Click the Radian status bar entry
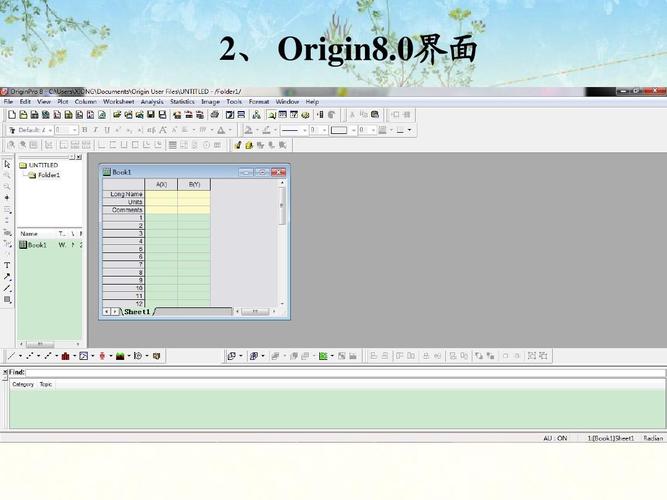The image size is (667, 500). click(x=653, y=438)
